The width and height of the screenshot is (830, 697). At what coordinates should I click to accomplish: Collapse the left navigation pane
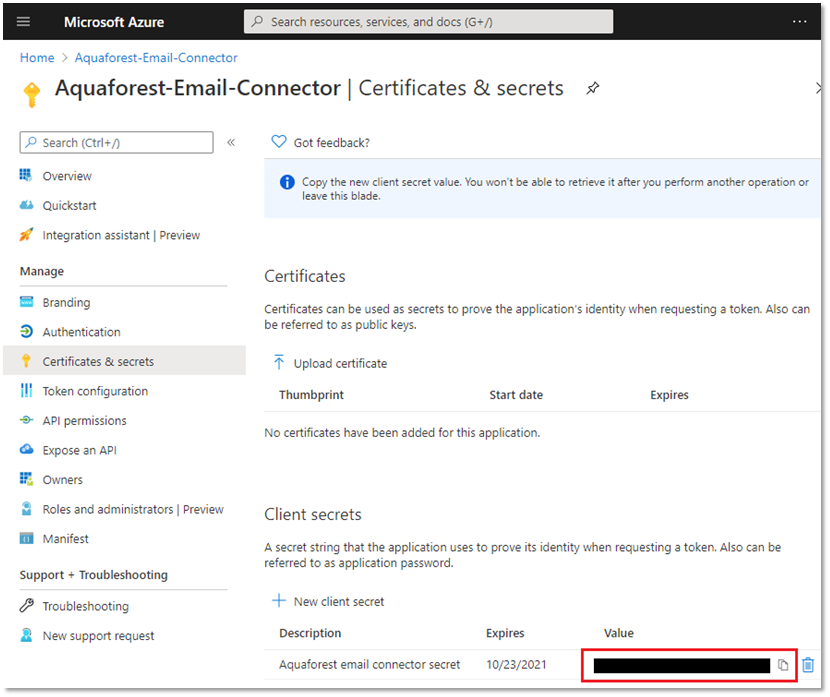231,142
